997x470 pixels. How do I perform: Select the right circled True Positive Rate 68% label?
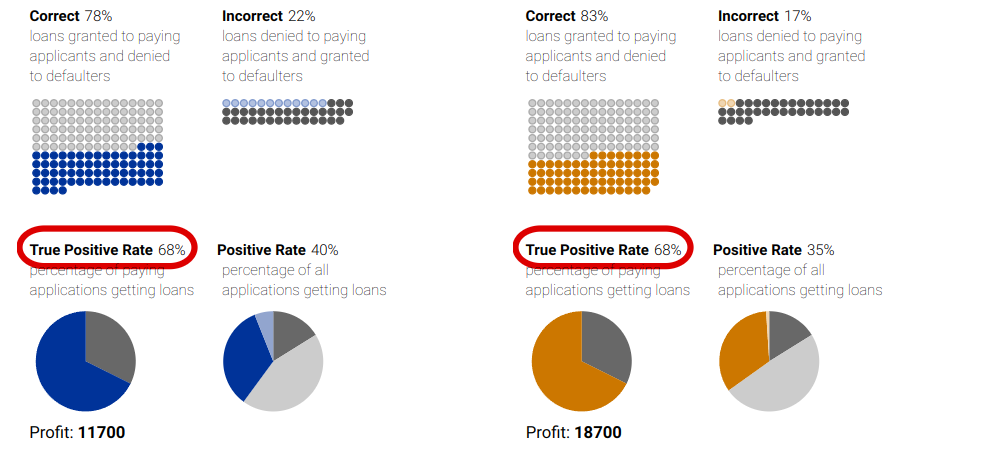coord(603,250)
